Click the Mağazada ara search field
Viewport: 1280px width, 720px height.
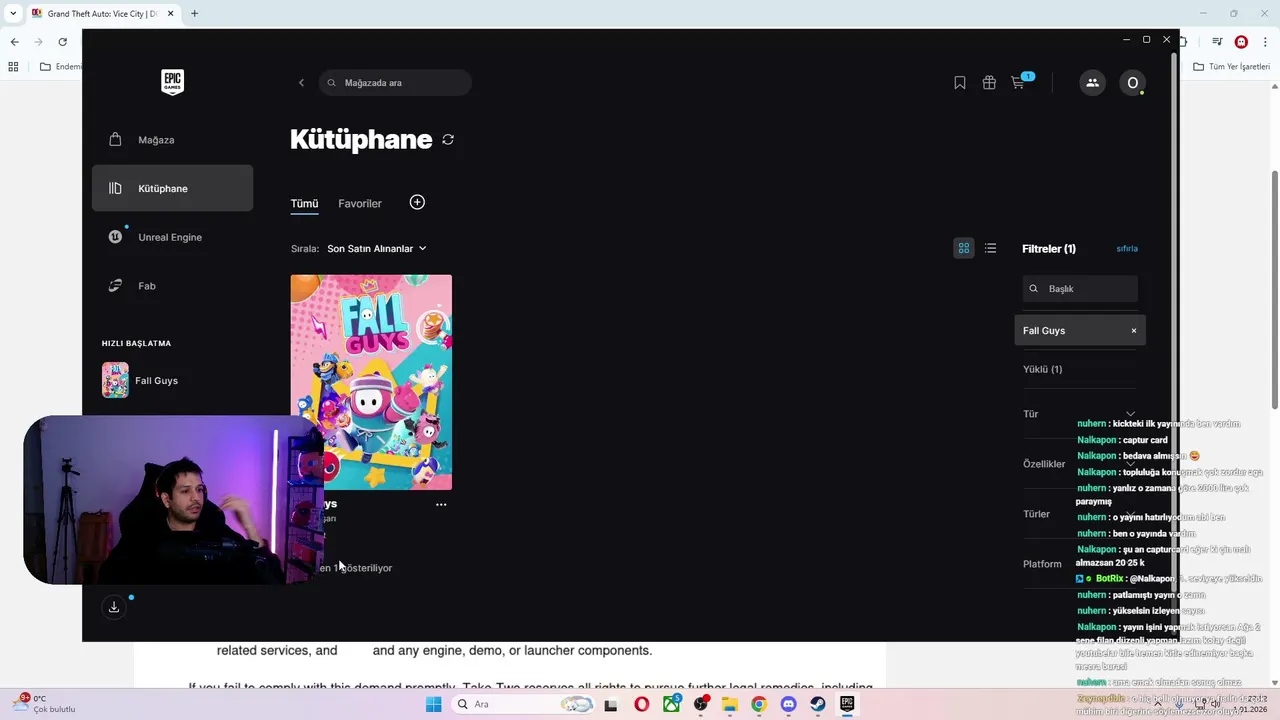point(395,83)
